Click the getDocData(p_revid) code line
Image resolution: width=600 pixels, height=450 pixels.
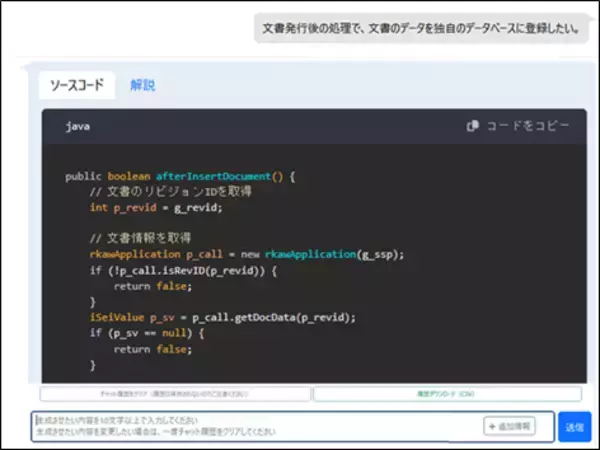(x=223, y=318)
